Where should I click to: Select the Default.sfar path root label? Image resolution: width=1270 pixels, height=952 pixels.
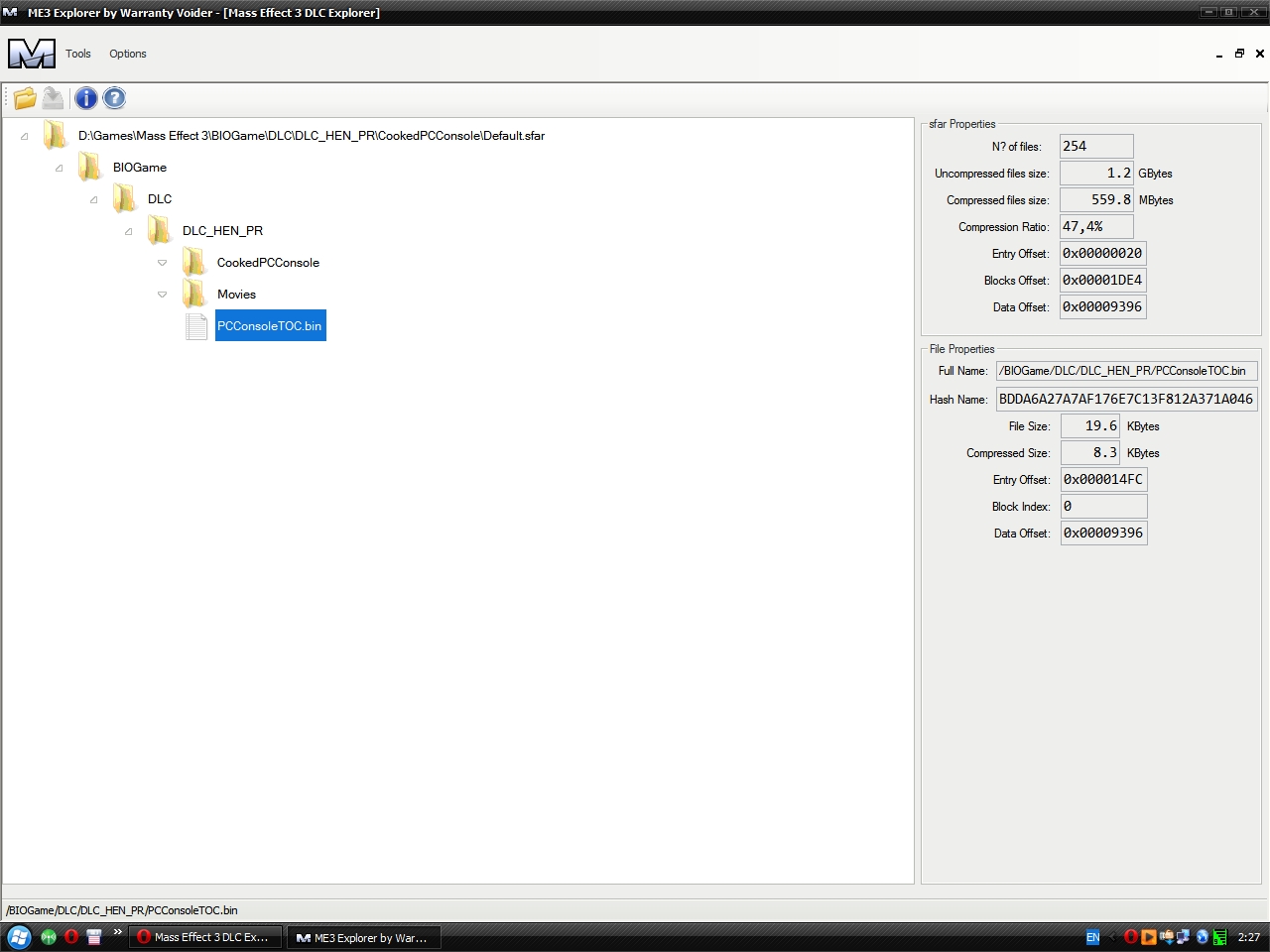[312, 136]
